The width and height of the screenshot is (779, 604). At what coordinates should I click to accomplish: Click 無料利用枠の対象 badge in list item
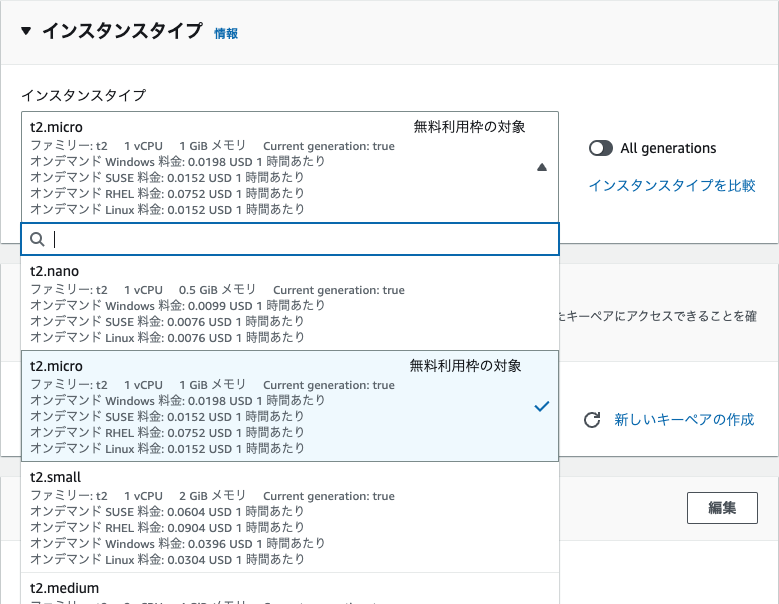point(465,366)
